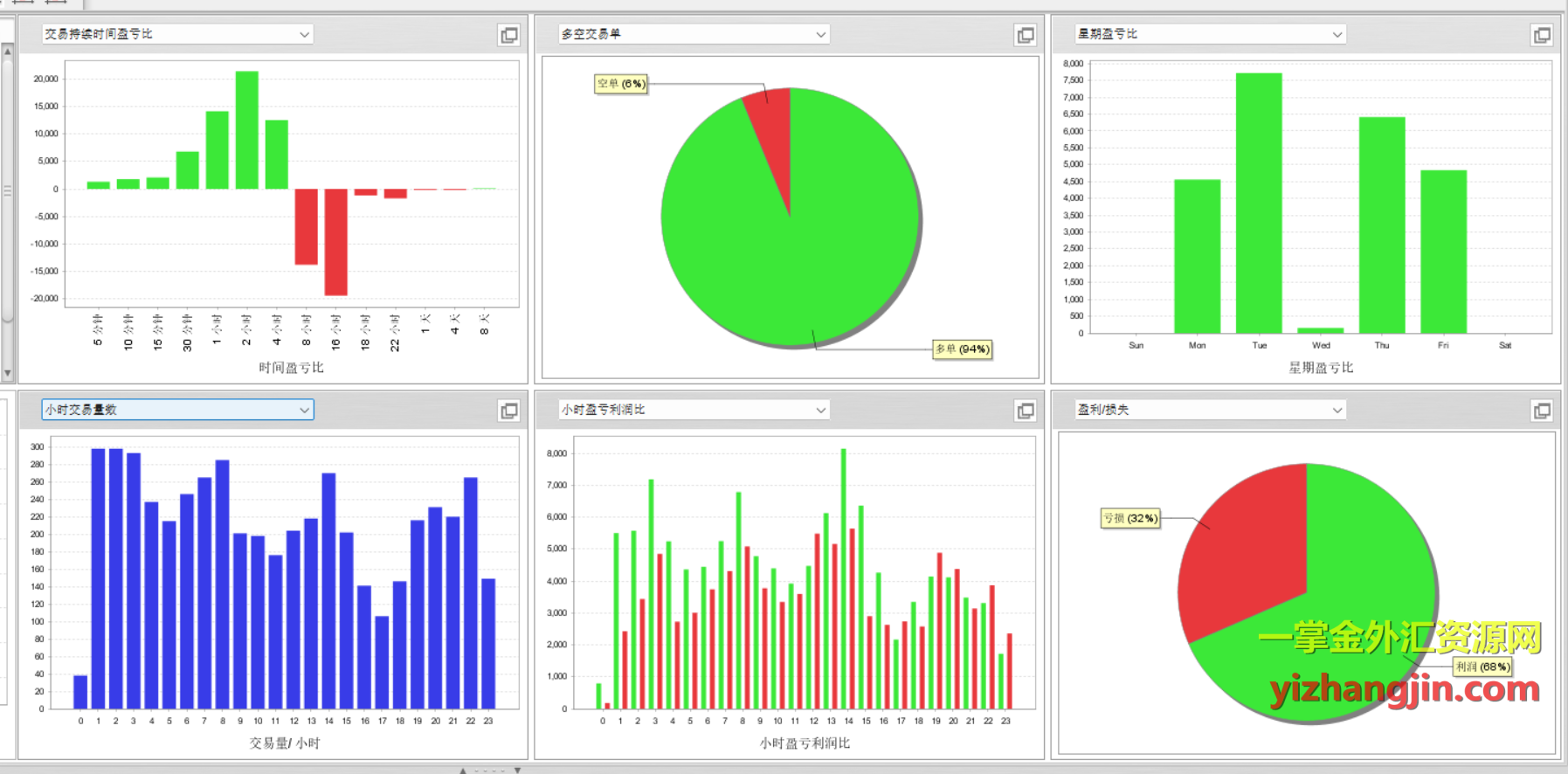Maximize the 多空交易单 pie chart panel
This screenshot has width=1568, height=774.
(x=1025, y=35)
